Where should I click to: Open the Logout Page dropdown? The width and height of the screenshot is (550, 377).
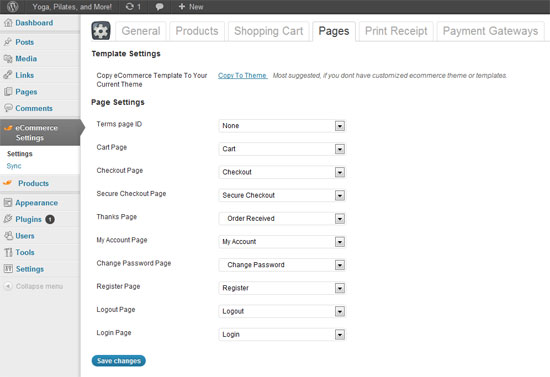click(x=282, y=311)
